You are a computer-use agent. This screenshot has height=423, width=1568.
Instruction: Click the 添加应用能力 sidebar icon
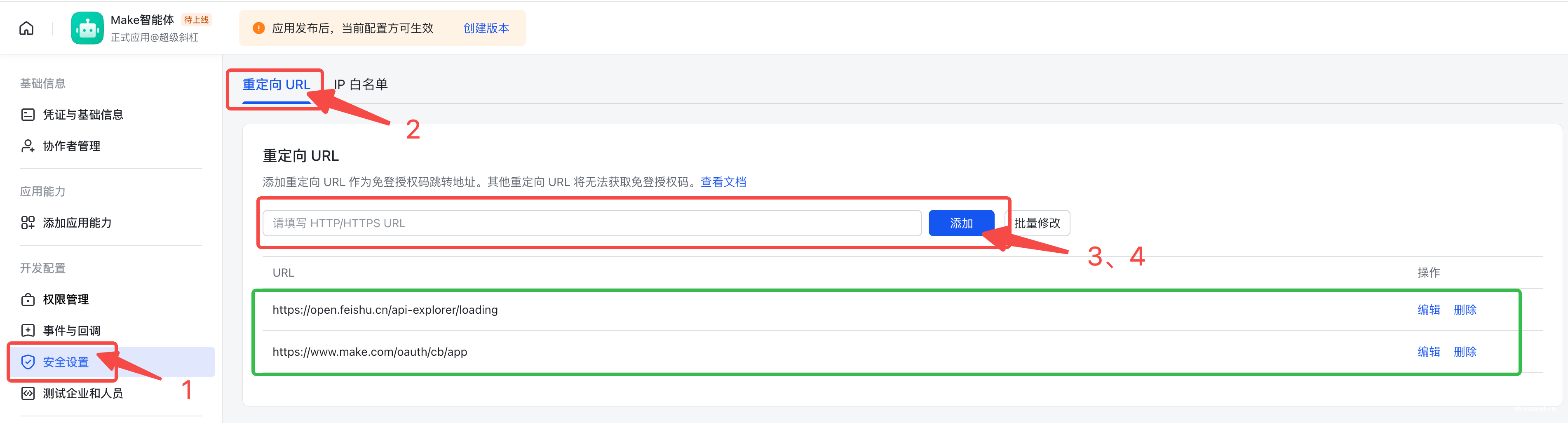(27, 223)
